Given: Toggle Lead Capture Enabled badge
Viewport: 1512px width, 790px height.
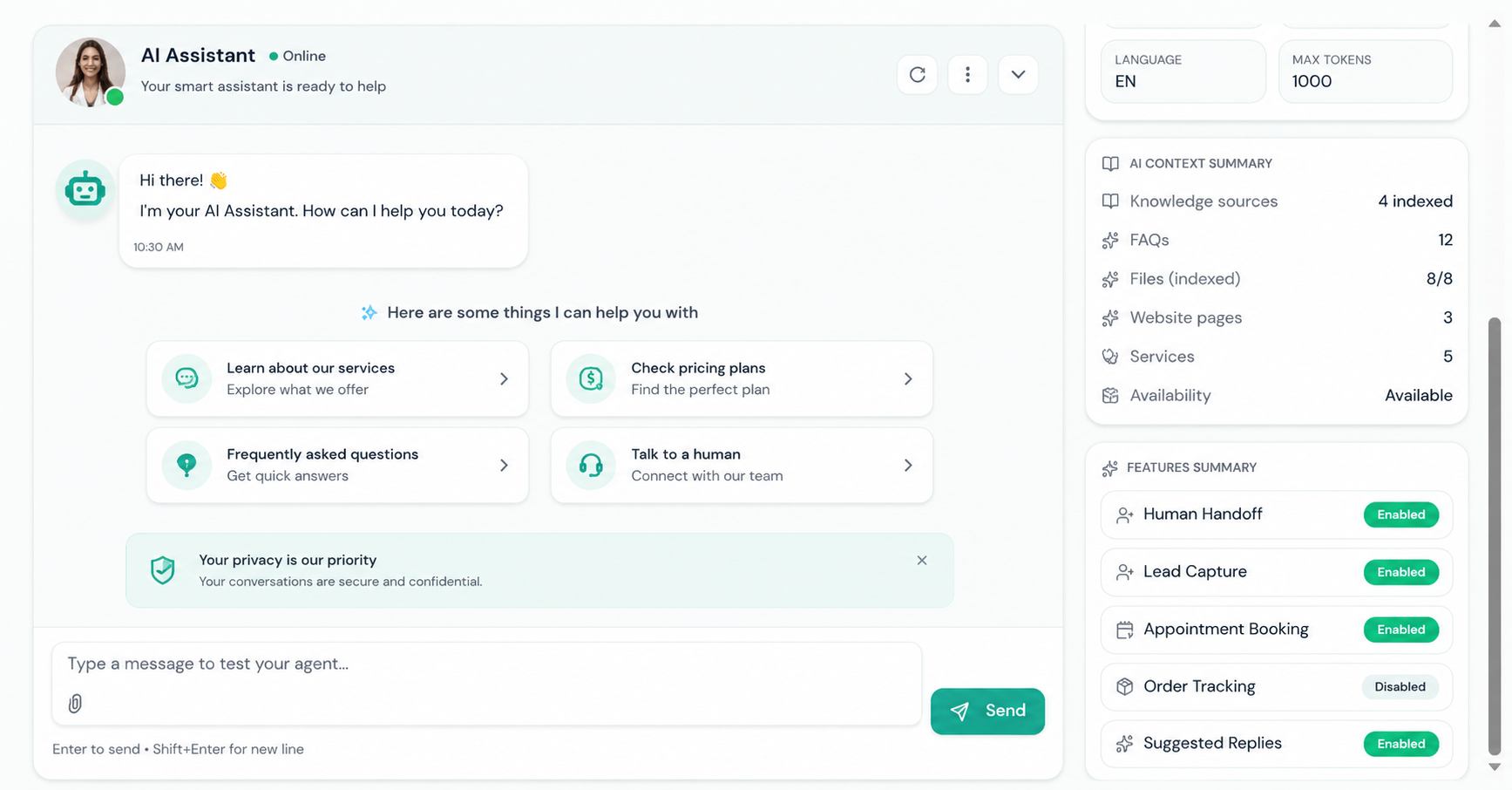Looking at the screenshot, I should click(1401, 572).
